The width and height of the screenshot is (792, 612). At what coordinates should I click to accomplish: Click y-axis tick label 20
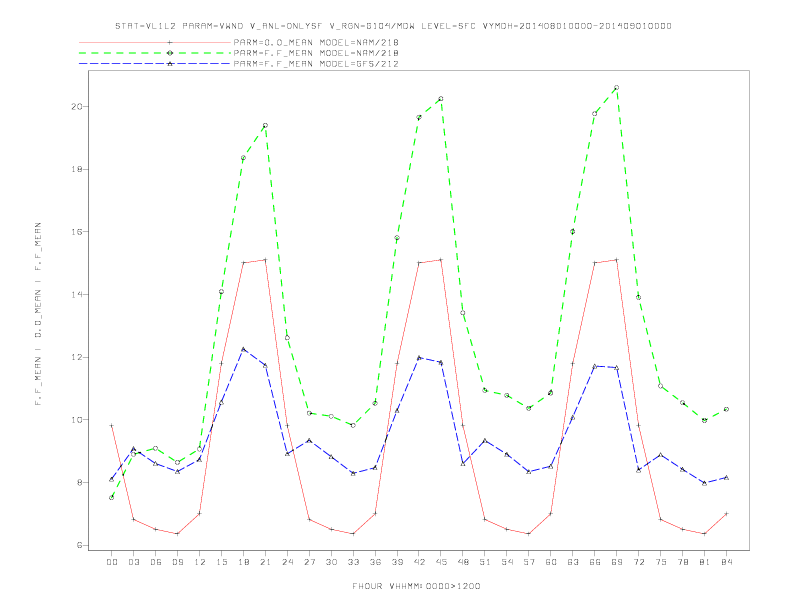77,107
